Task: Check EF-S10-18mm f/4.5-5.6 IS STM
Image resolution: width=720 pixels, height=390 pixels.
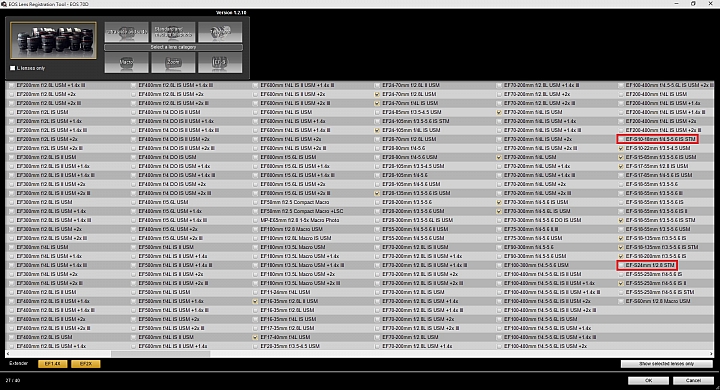Action: 621,139
